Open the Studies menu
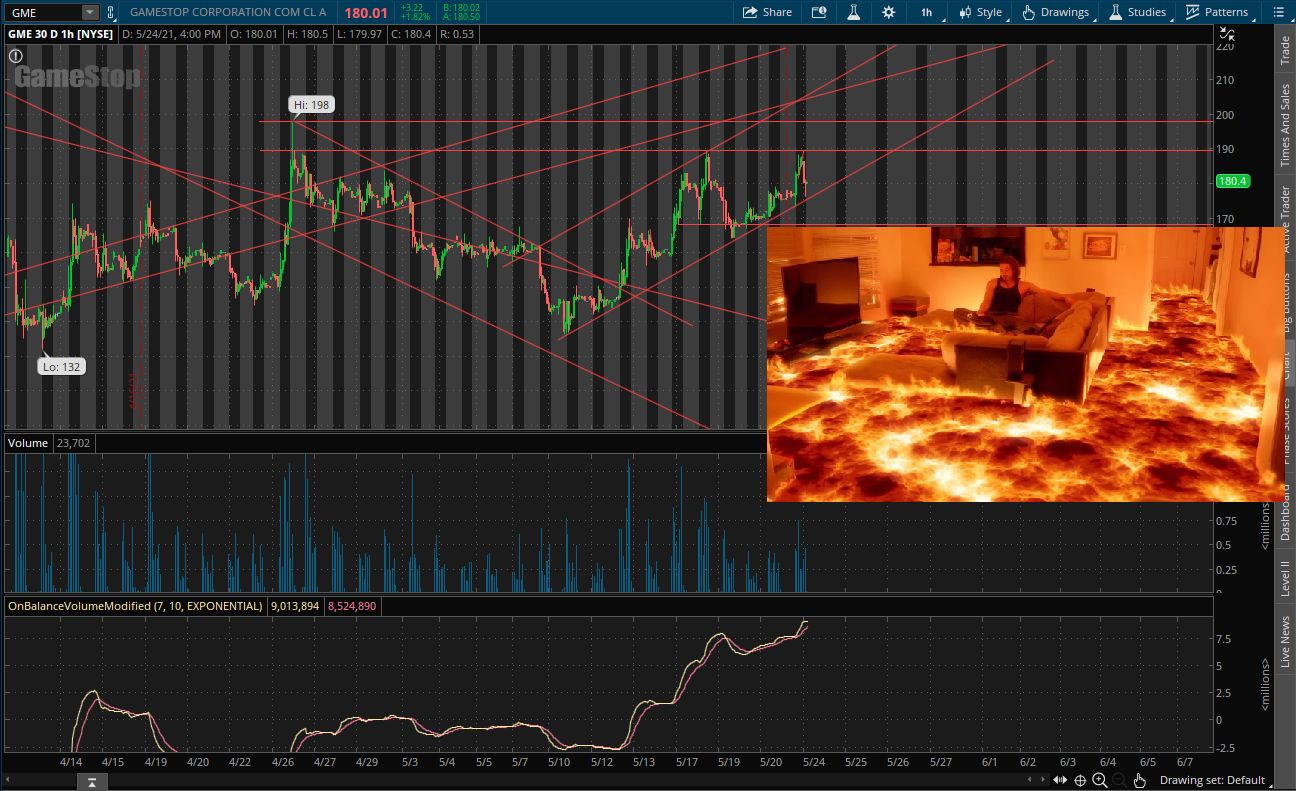 click(x=1137, y=12)
